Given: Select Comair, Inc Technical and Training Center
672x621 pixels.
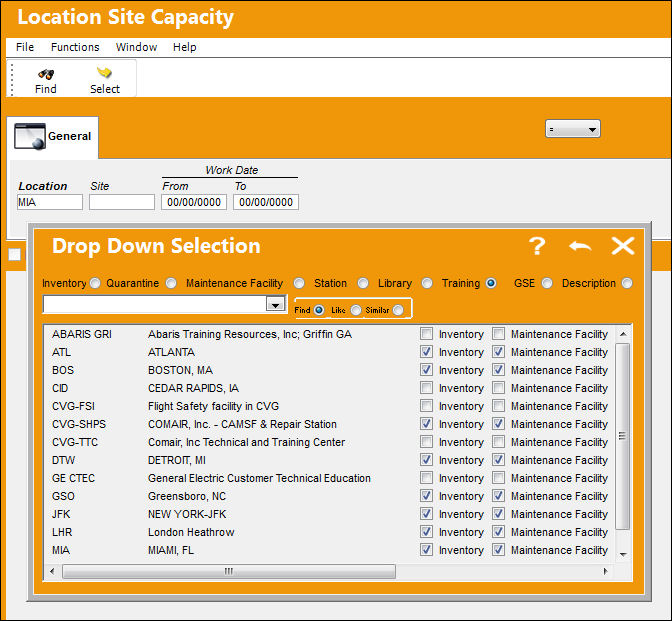Looking at the screenshot, I should tap(246, 442).
